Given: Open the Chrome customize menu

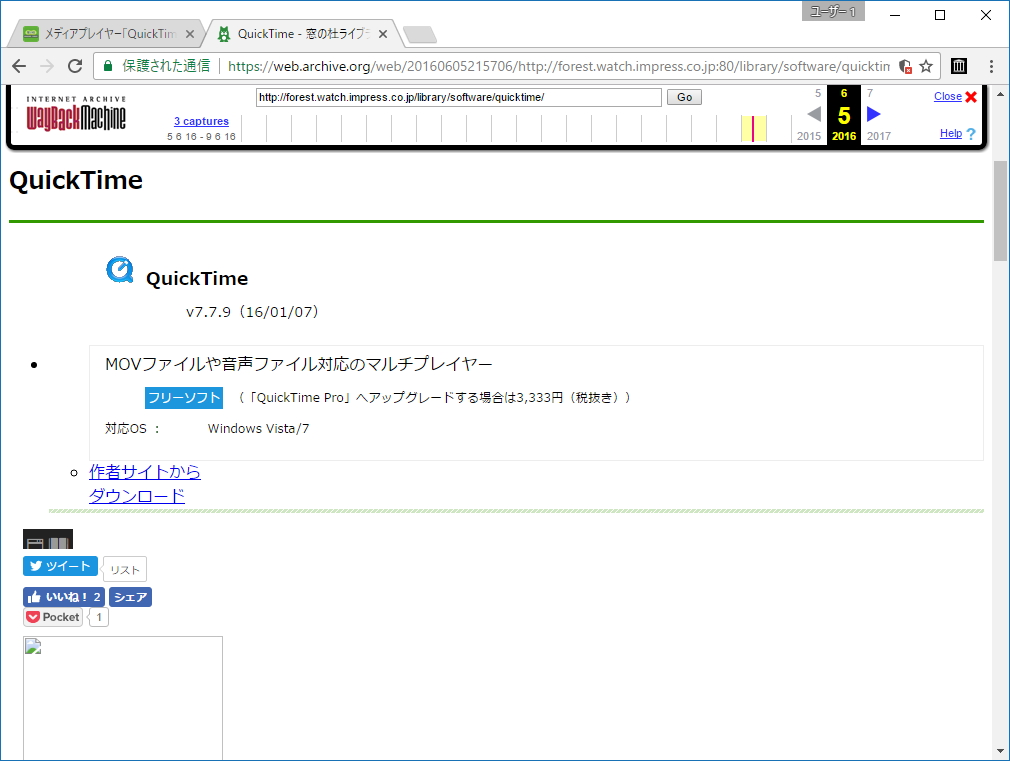Looking at the screenshot, I should tap(991, 64).
